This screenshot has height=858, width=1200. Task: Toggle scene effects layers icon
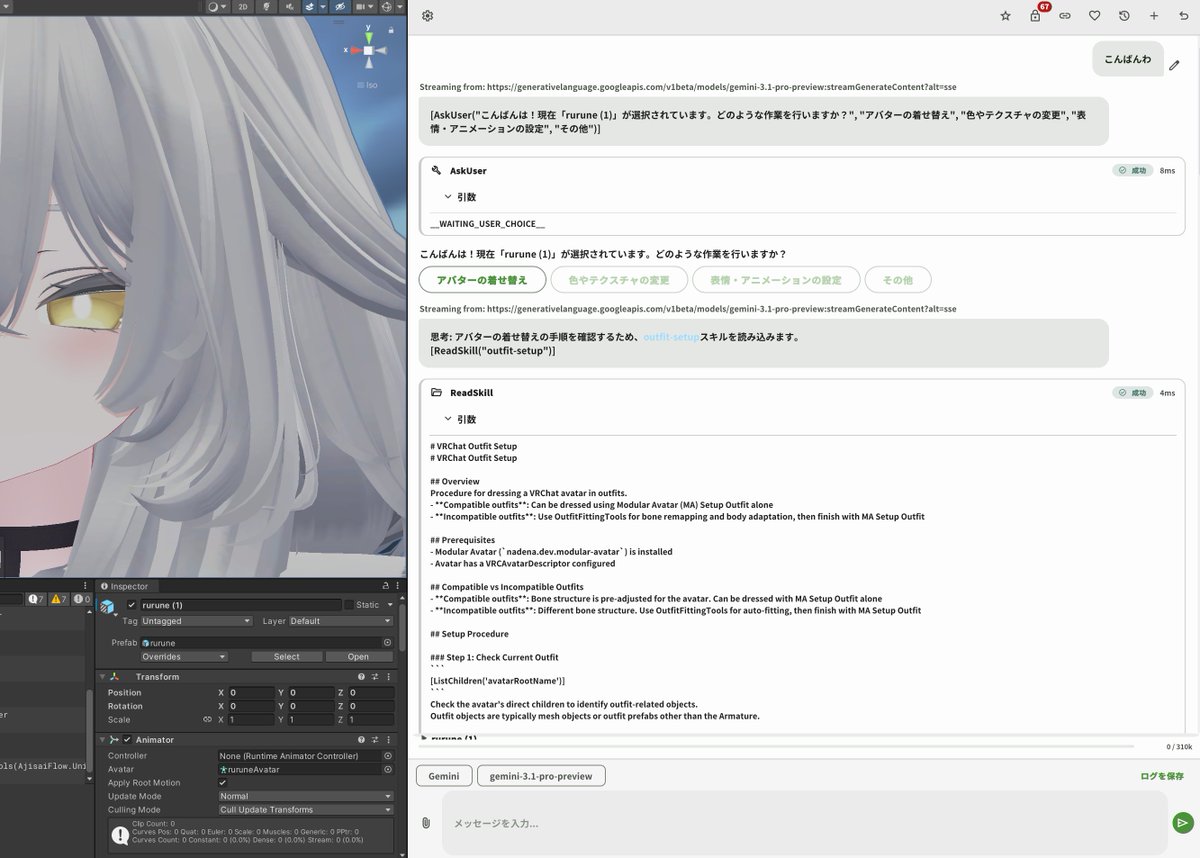point(309,7)
